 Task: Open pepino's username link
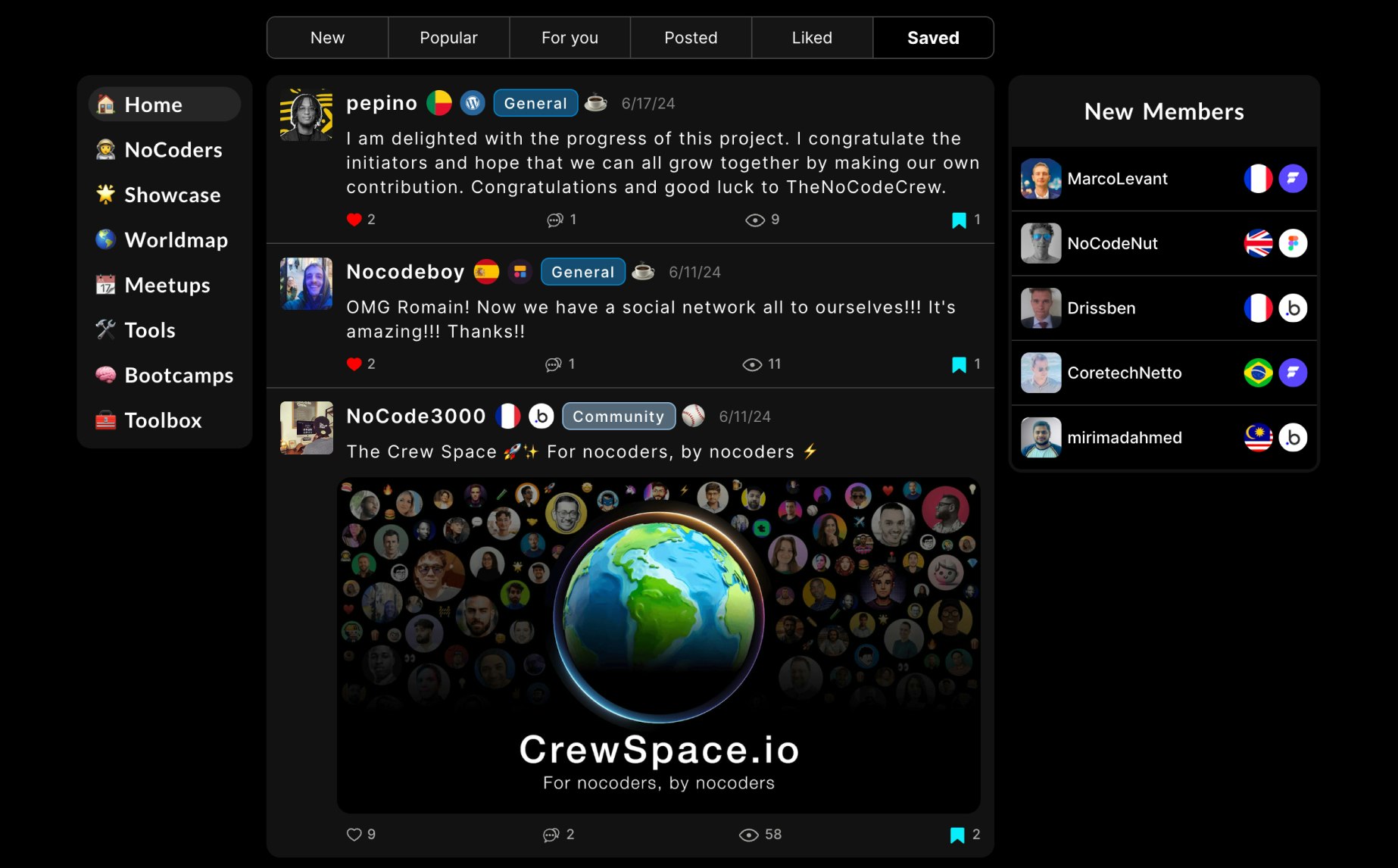click(x=382, y=103)
